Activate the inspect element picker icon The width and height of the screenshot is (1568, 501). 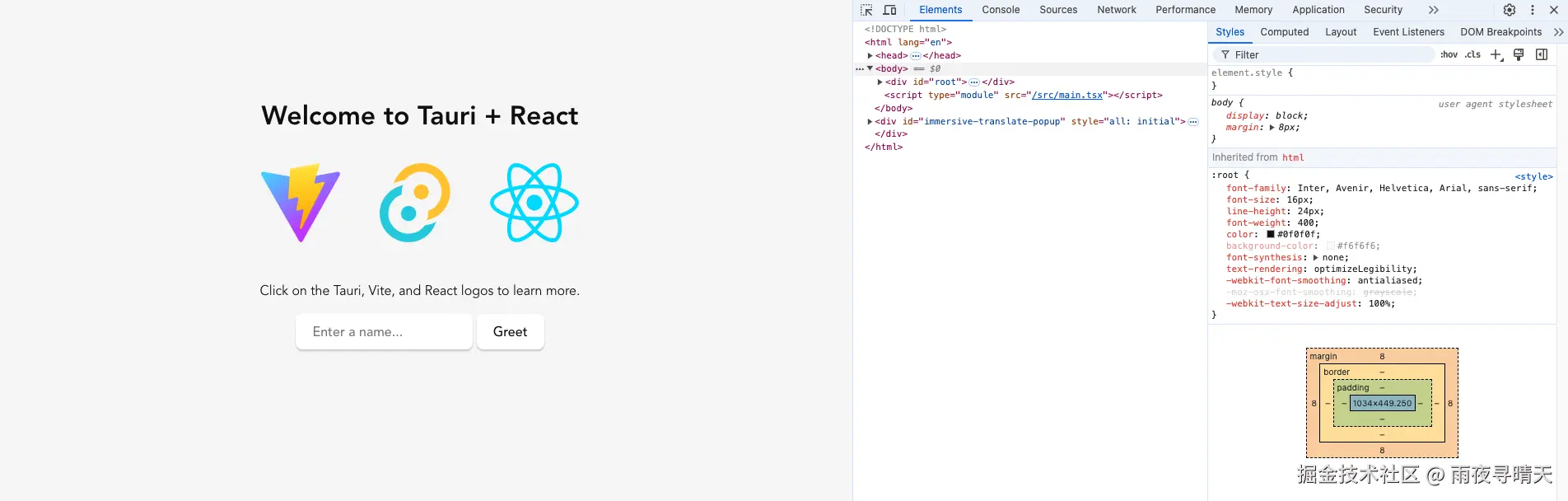(866, 10)
